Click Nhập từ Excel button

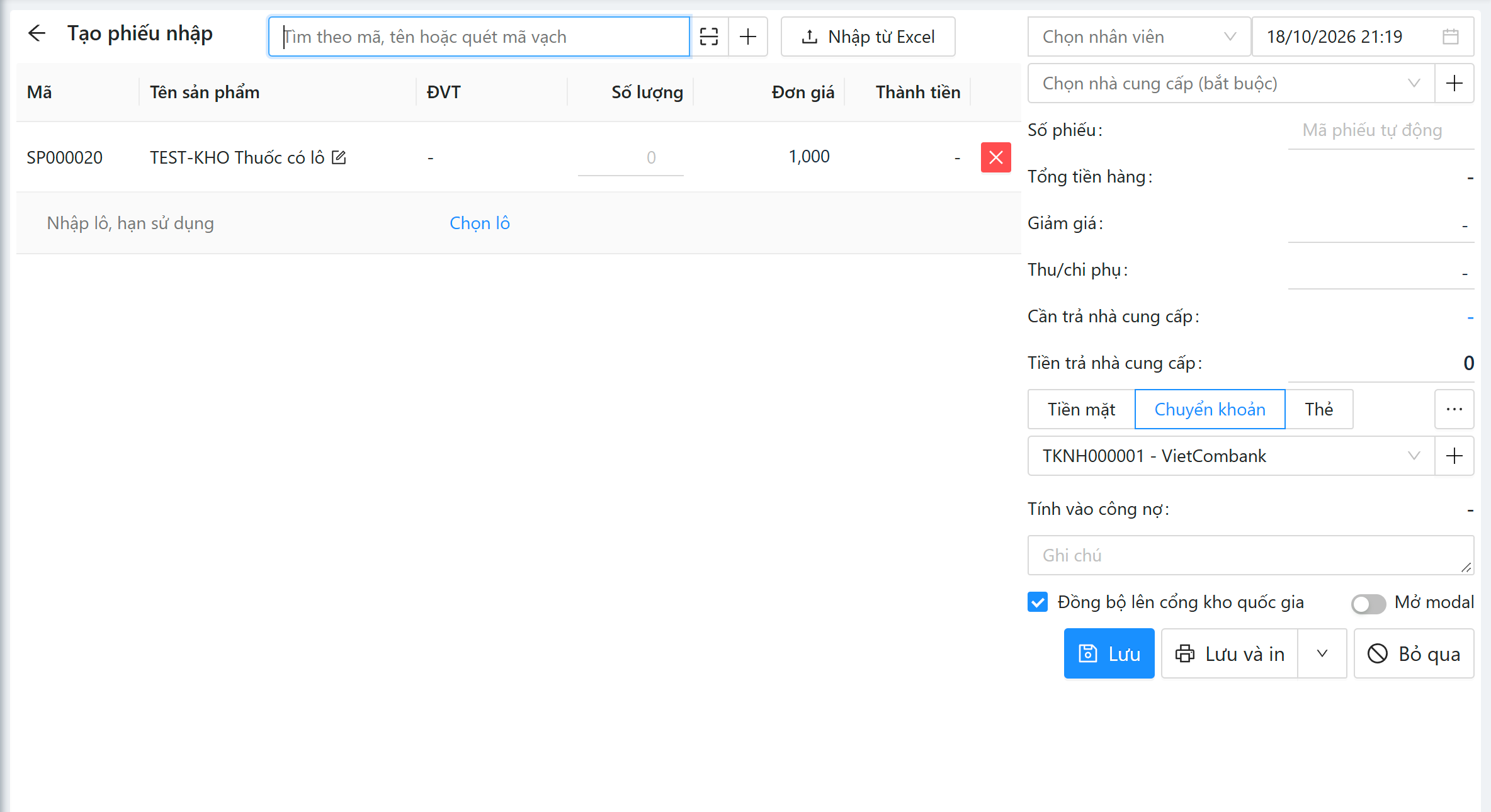[x=868, y=37]
